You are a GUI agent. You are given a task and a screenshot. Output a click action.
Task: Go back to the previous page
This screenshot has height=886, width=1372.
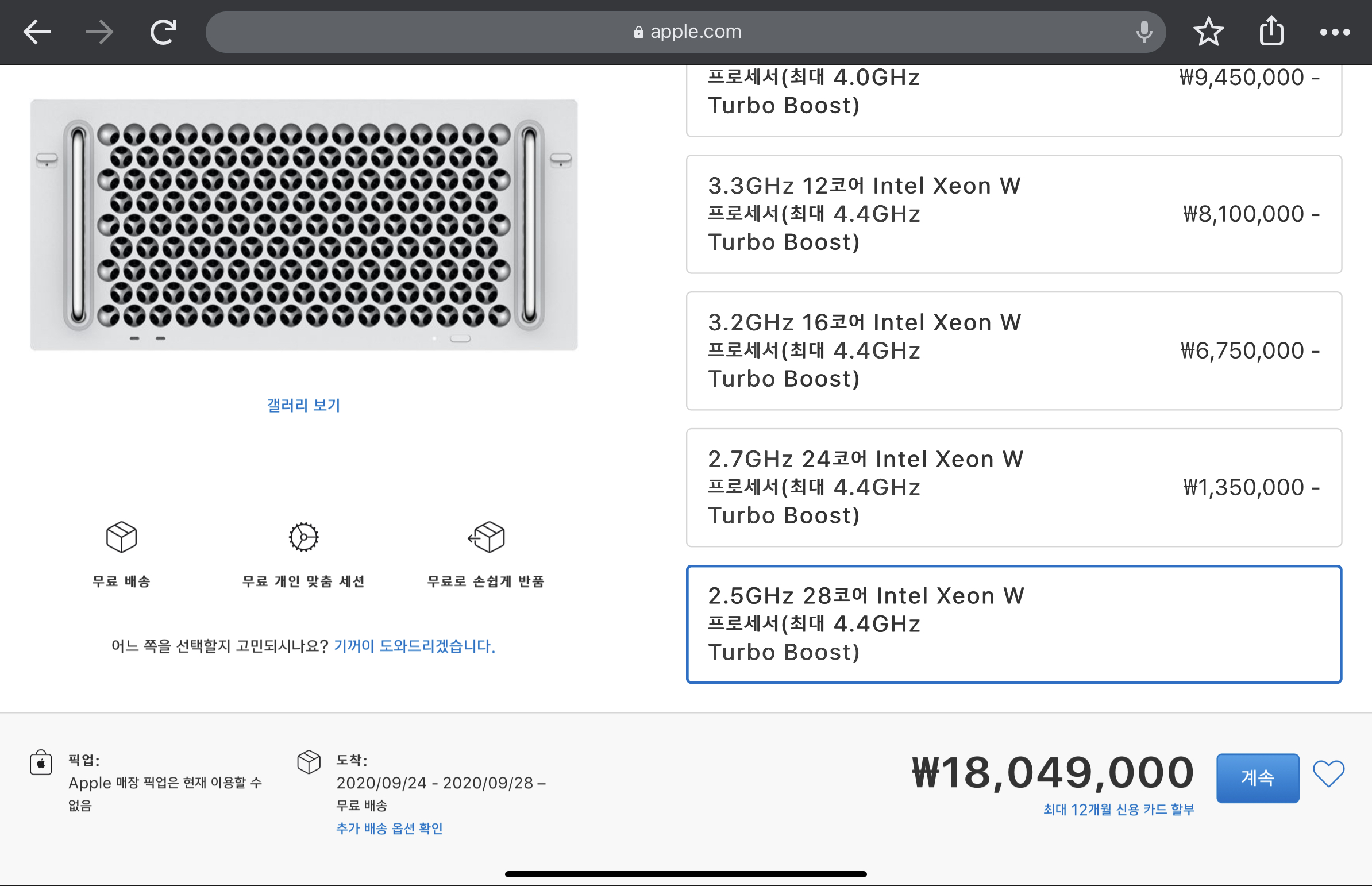37,32
